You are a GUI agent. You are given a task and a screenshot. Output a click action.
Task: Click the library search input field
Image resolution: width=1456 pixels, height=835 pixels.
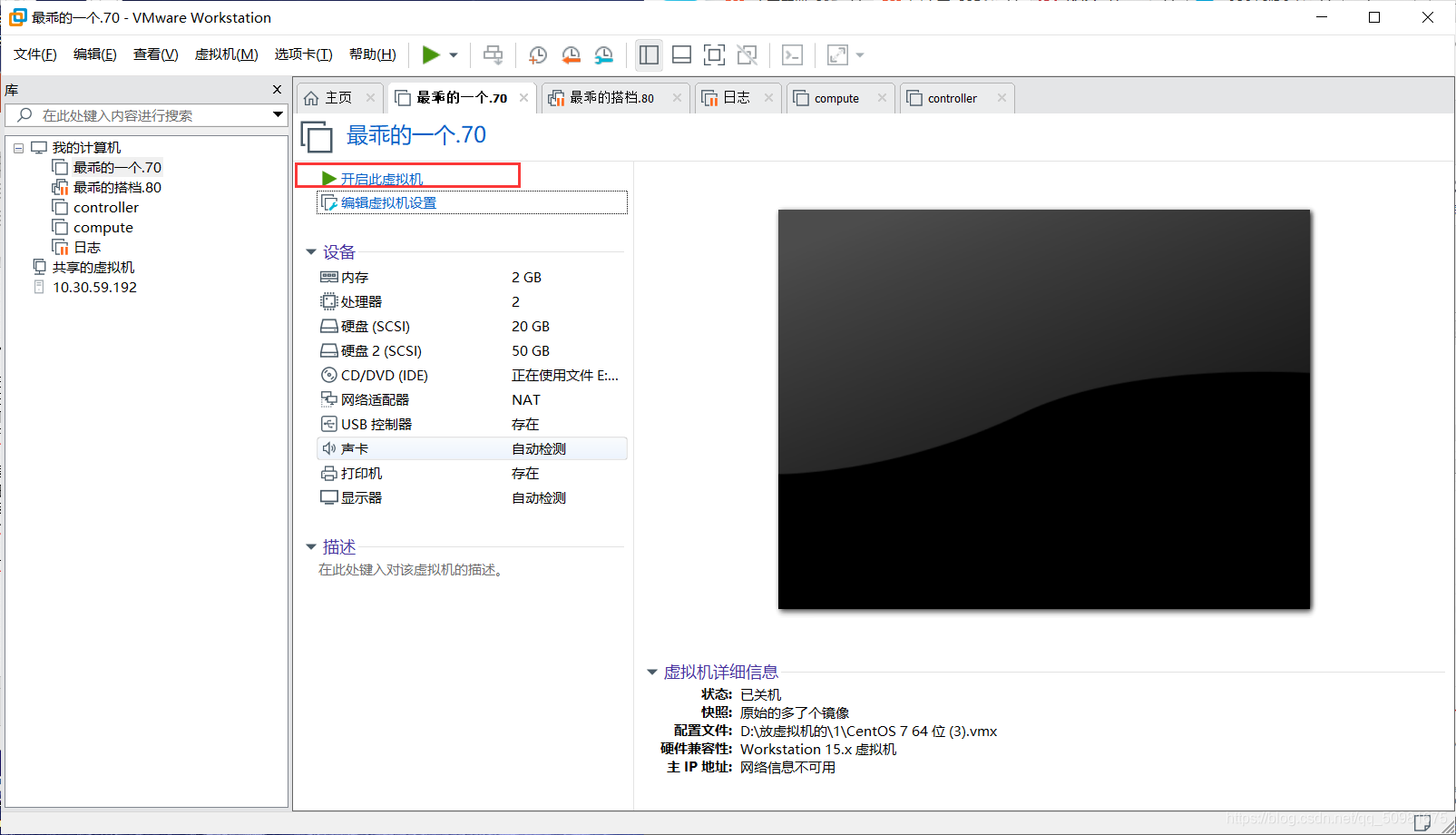[x=145, y=115]
